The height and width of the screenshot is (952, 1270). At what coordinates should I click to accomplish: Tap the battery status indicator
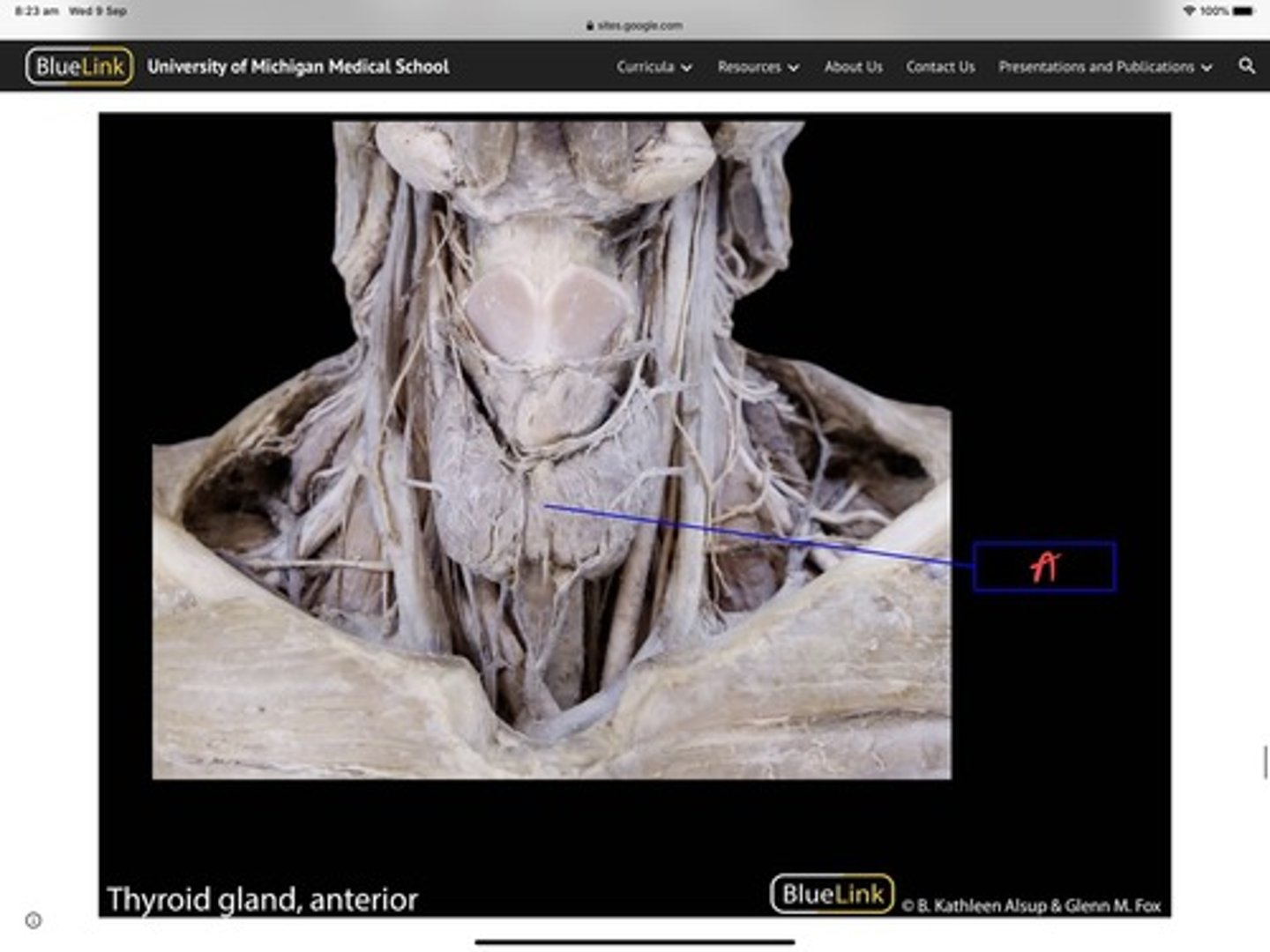pos(1244,11)
